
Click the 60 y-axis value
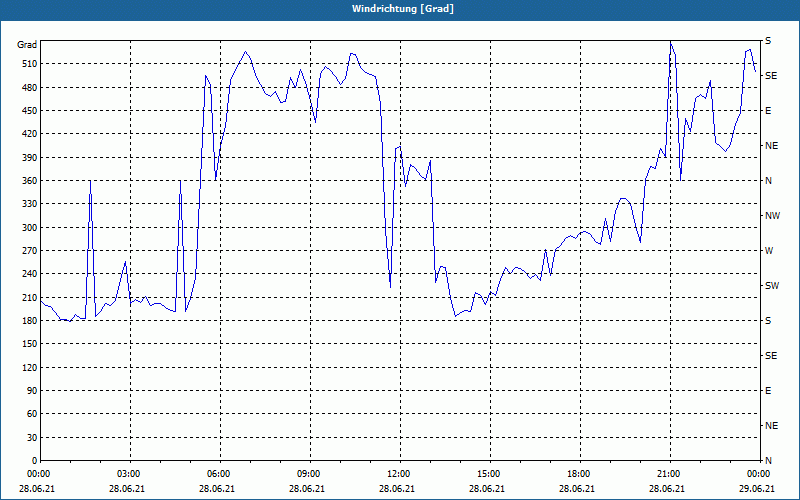[32, 414]
